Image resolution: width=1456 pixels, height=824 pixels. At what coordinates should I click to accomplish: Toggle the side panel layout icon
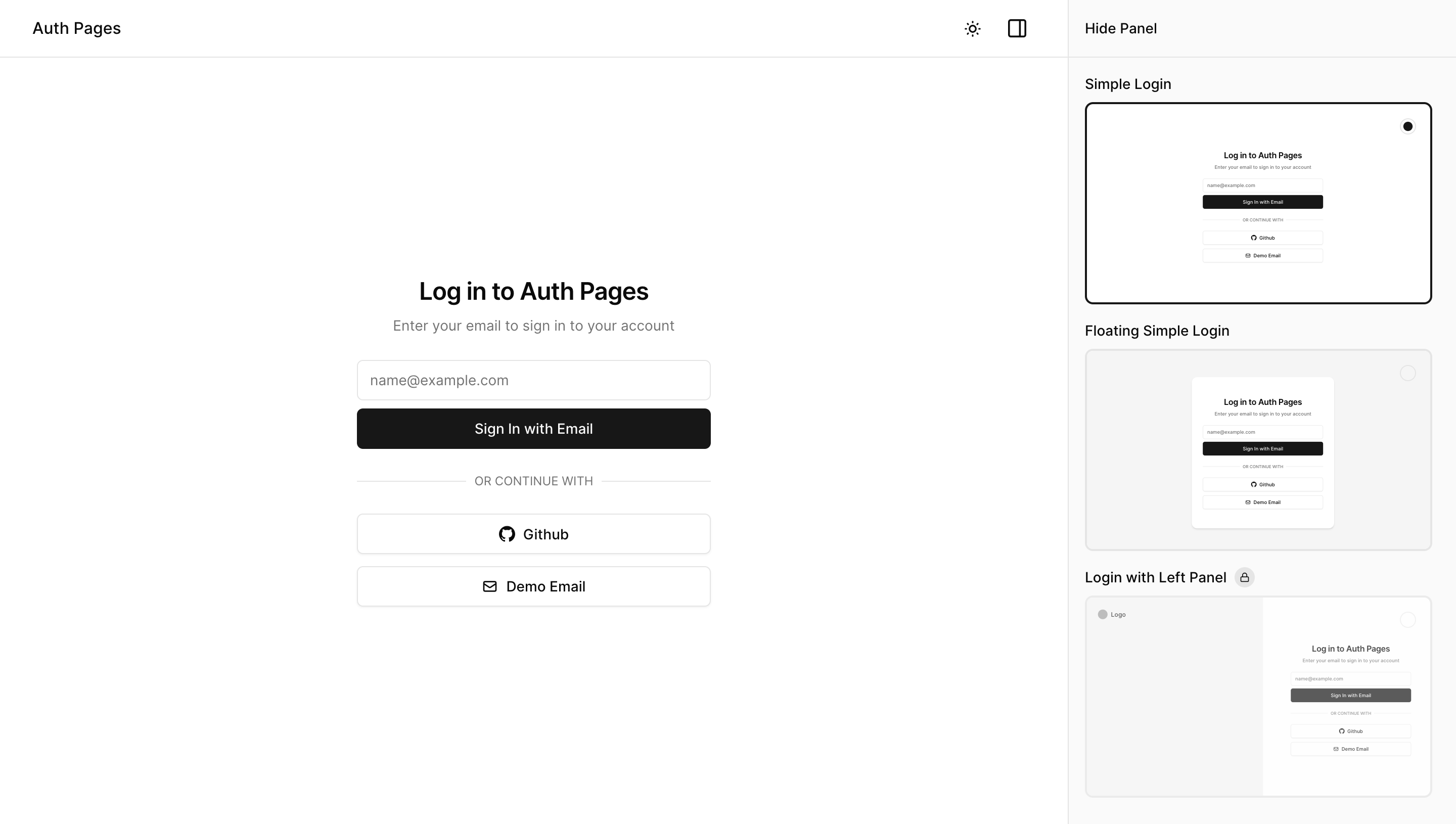[1017, 28]
